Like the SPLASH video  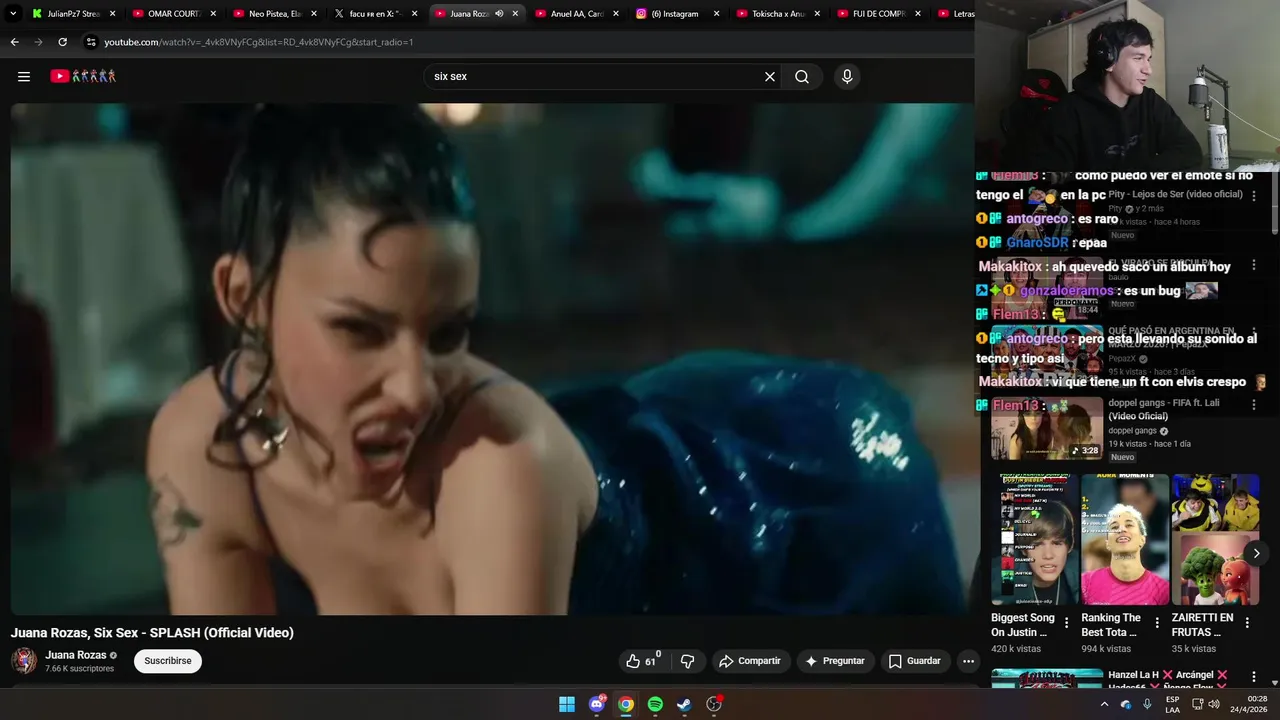point(642,661)
